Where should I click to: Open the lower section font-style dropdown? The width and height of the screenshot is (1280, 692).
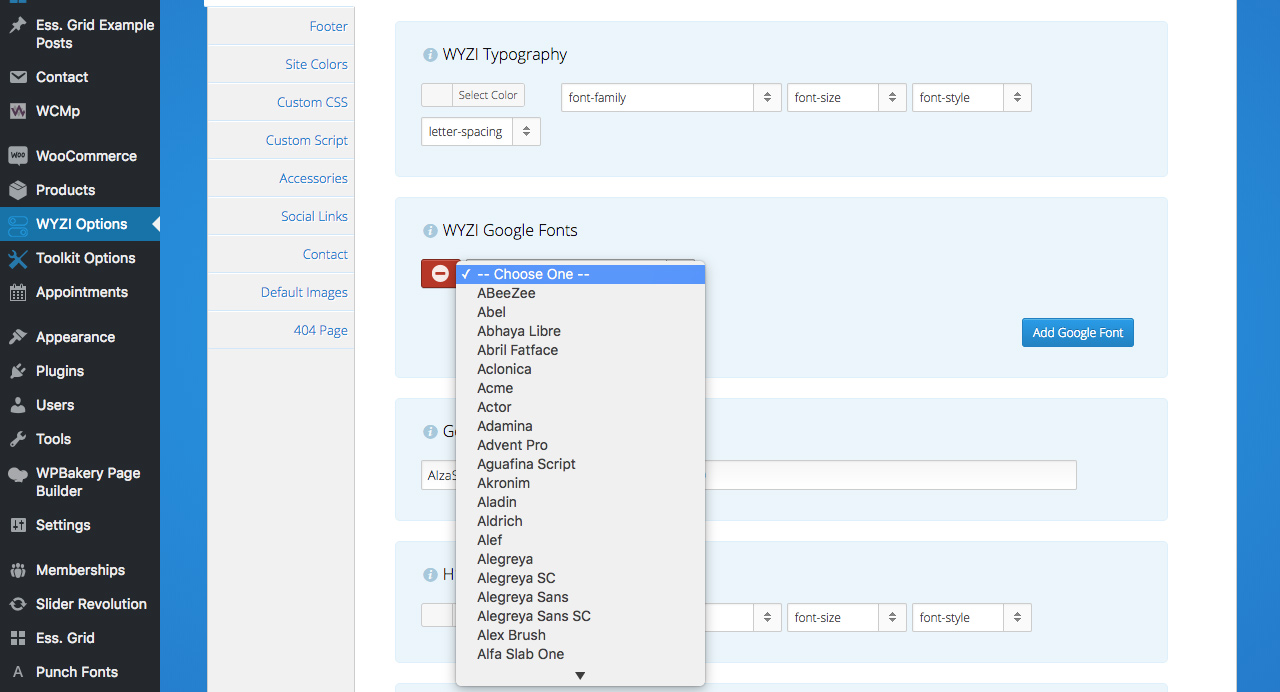[972, 618]
